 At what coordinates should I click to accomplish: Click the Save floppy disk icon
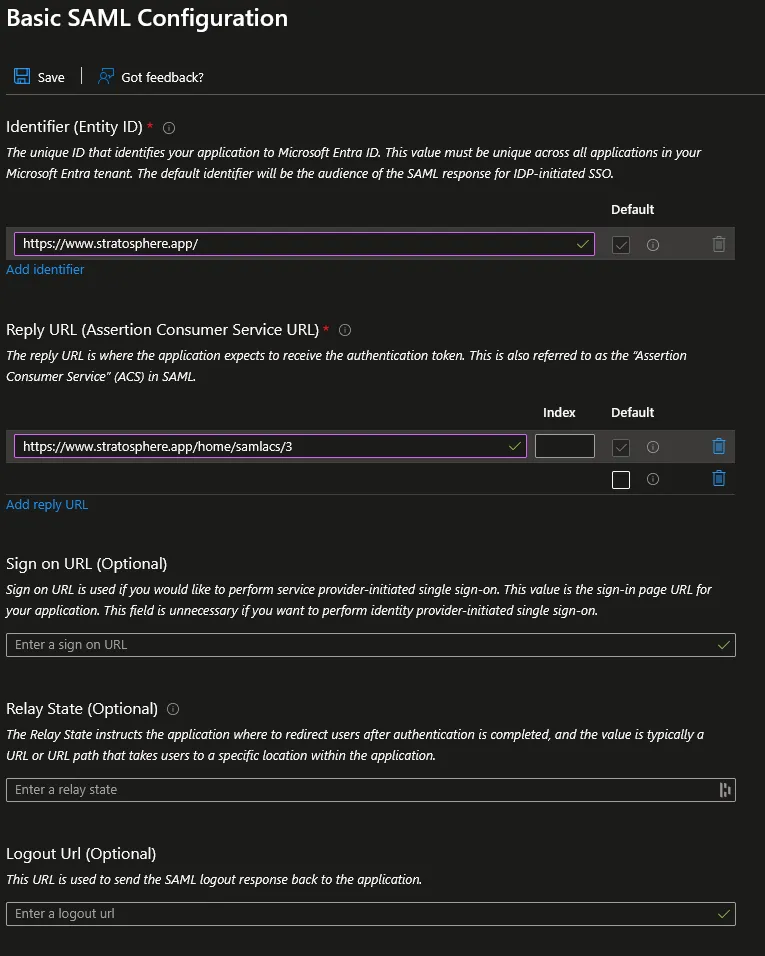[x=22, y=76]
